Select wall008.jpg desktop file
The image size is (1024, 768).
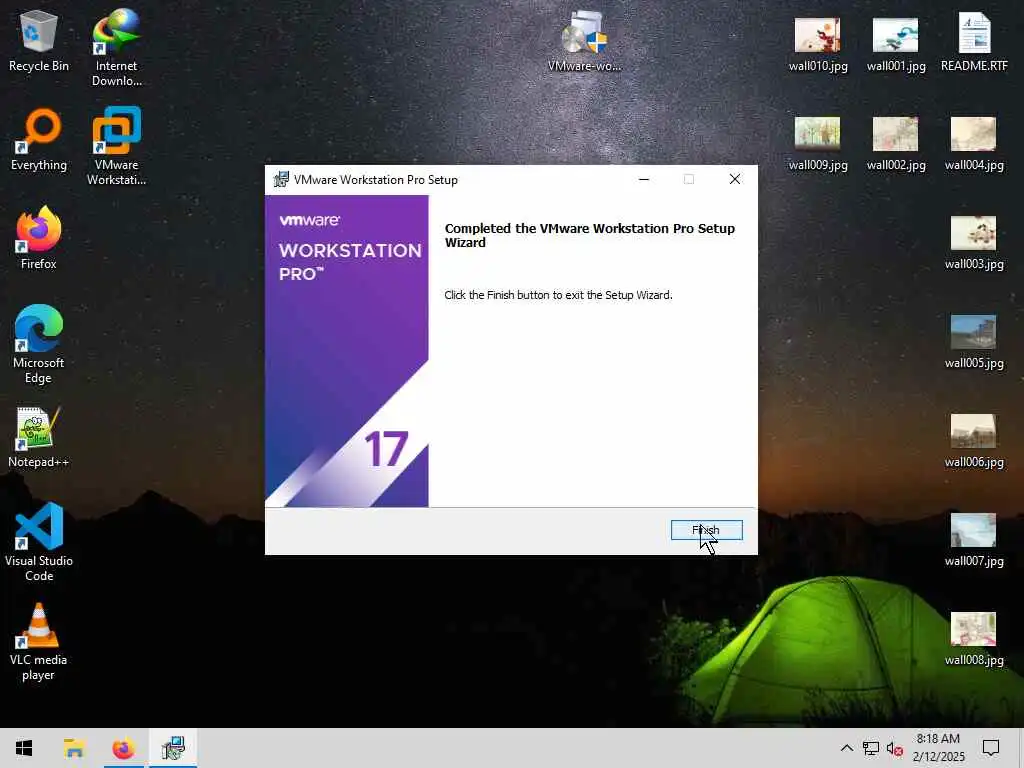click(x=974, y=639)
